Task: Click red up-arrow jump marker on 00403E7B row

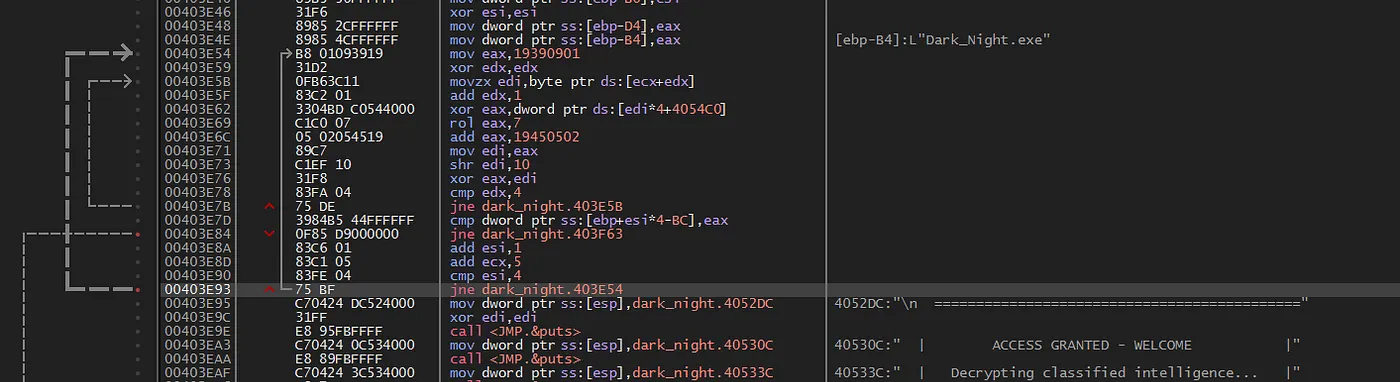Action: coord(268,205)
